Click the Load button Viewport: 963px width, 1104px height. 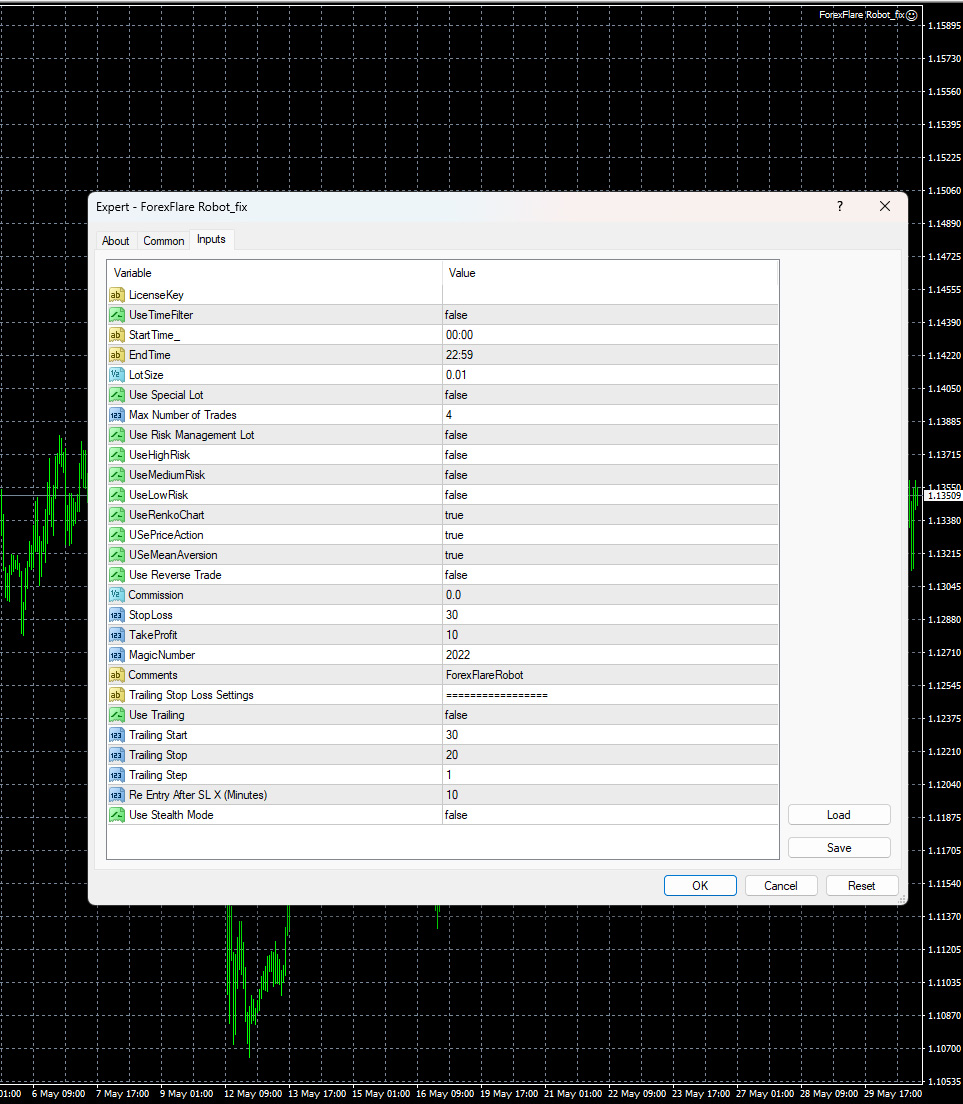coord(839,815)
